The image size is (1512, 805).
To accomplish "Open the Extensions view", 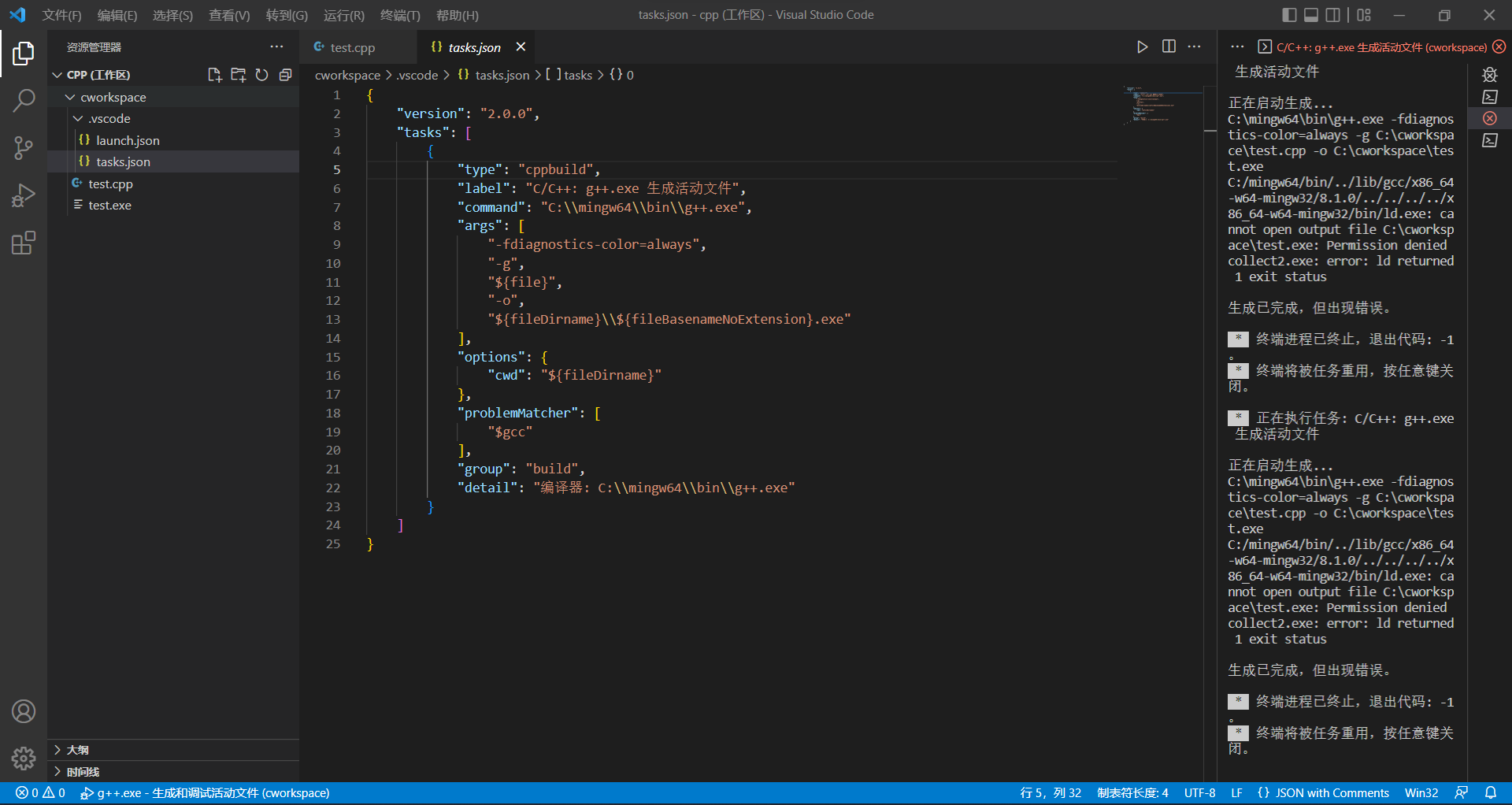I will 24,243.
